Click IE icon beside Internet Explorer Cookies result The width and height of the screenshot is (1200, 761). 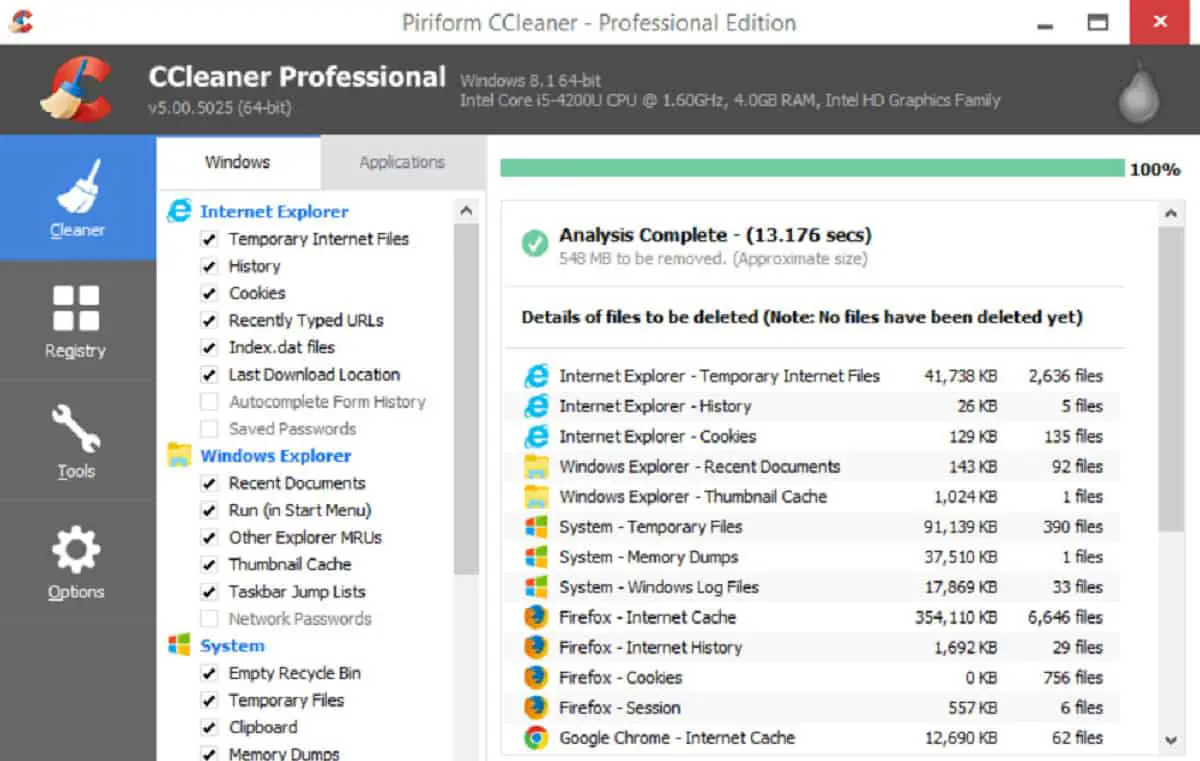click(537, 436)
